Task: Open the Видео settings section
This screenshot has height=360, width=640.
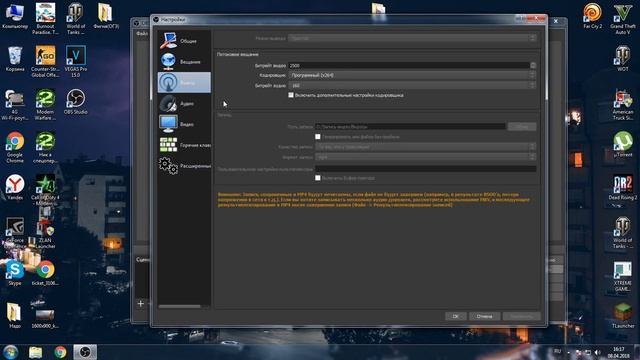Action: [x=184, y=124]
